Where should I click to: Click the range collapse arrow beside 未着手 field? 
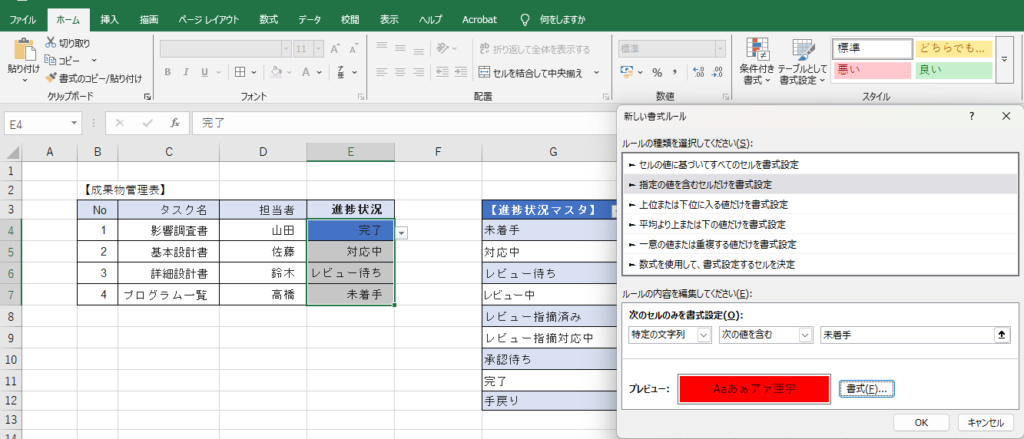click(1003, 335)
